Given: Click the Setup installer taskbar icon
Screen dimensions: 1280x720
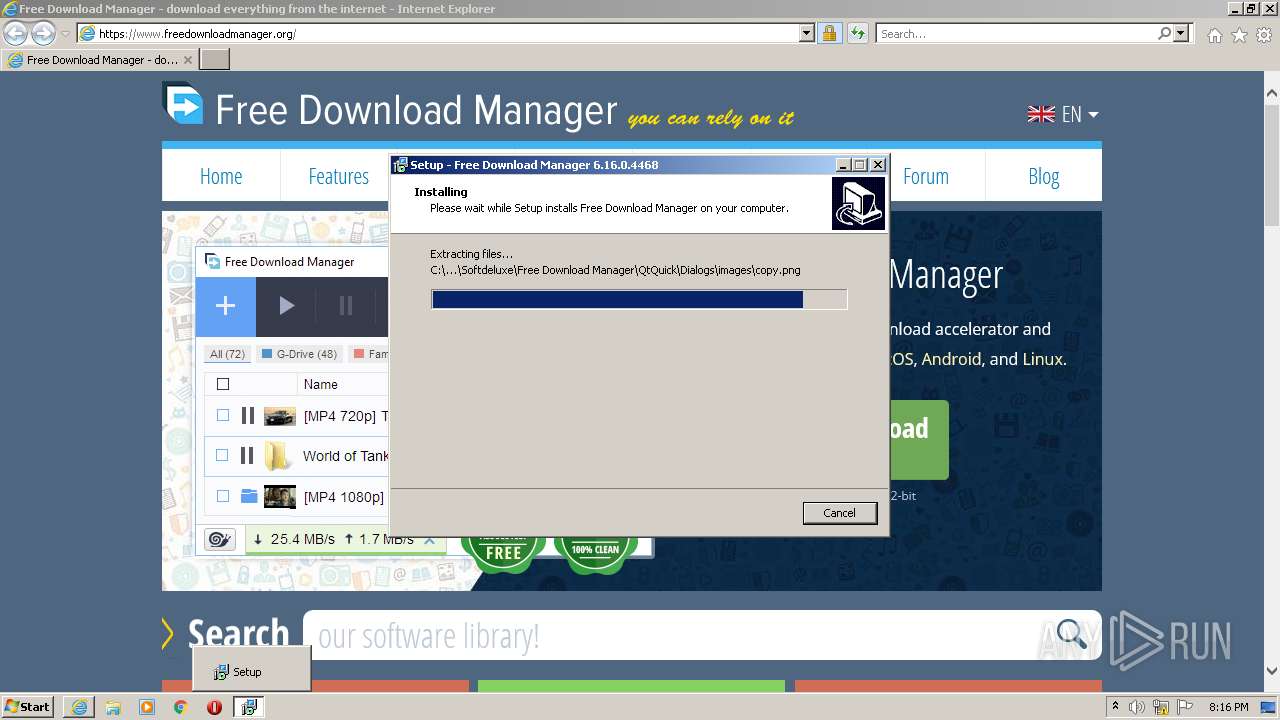Looking at the screenshot, I should (x=248, y=707).
